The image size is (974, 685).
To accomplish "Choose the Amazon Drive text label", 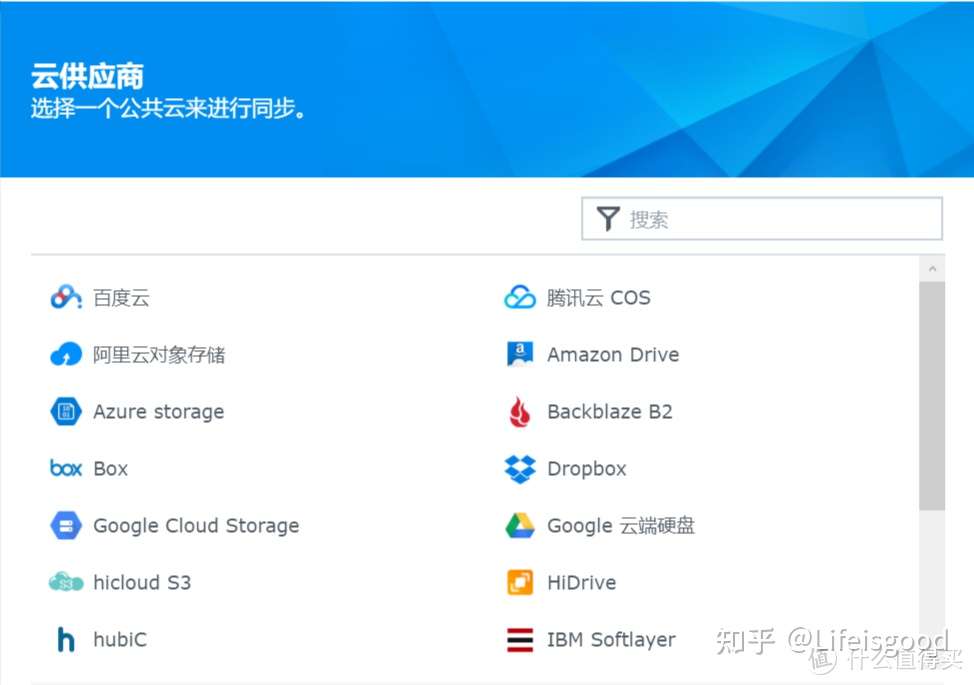I will click(x=613, y=355).
